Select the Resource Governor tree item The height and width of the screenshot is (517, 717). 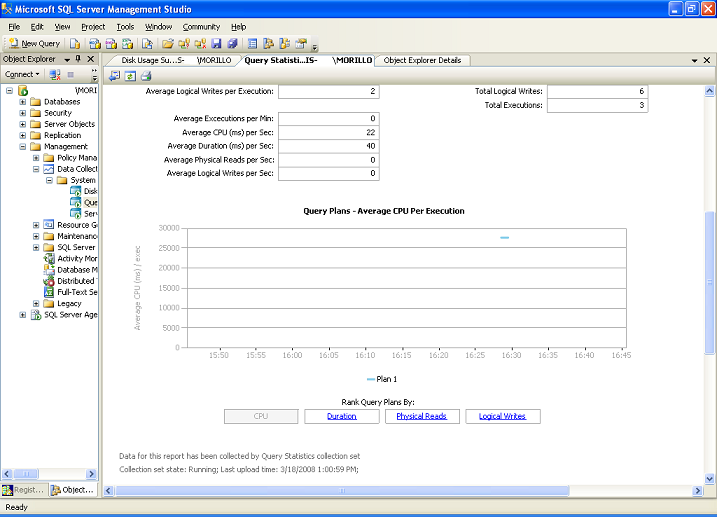(77, 225)
